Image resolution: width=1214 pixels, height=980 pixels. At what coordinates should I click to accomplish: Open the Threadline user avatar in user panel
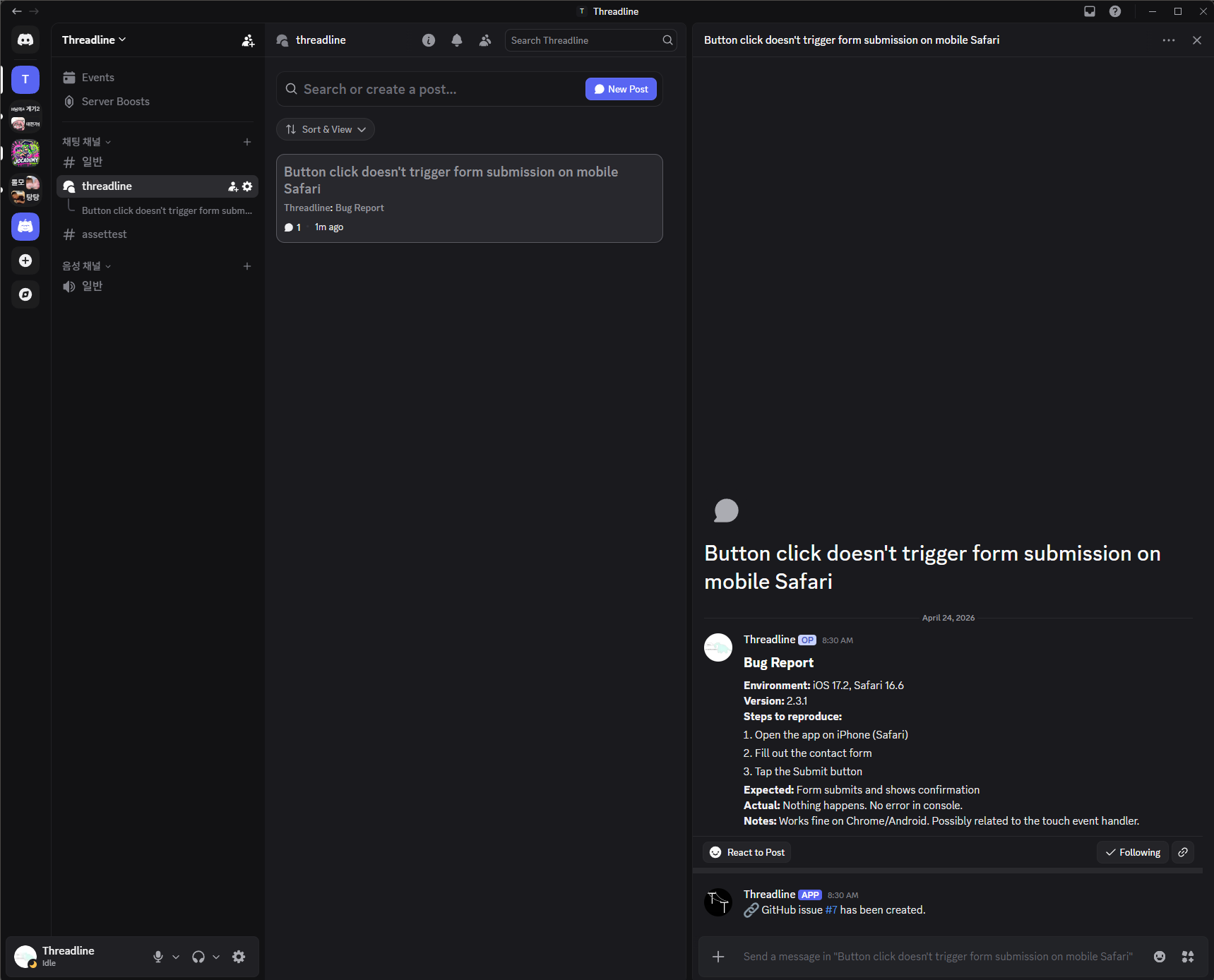25,957
